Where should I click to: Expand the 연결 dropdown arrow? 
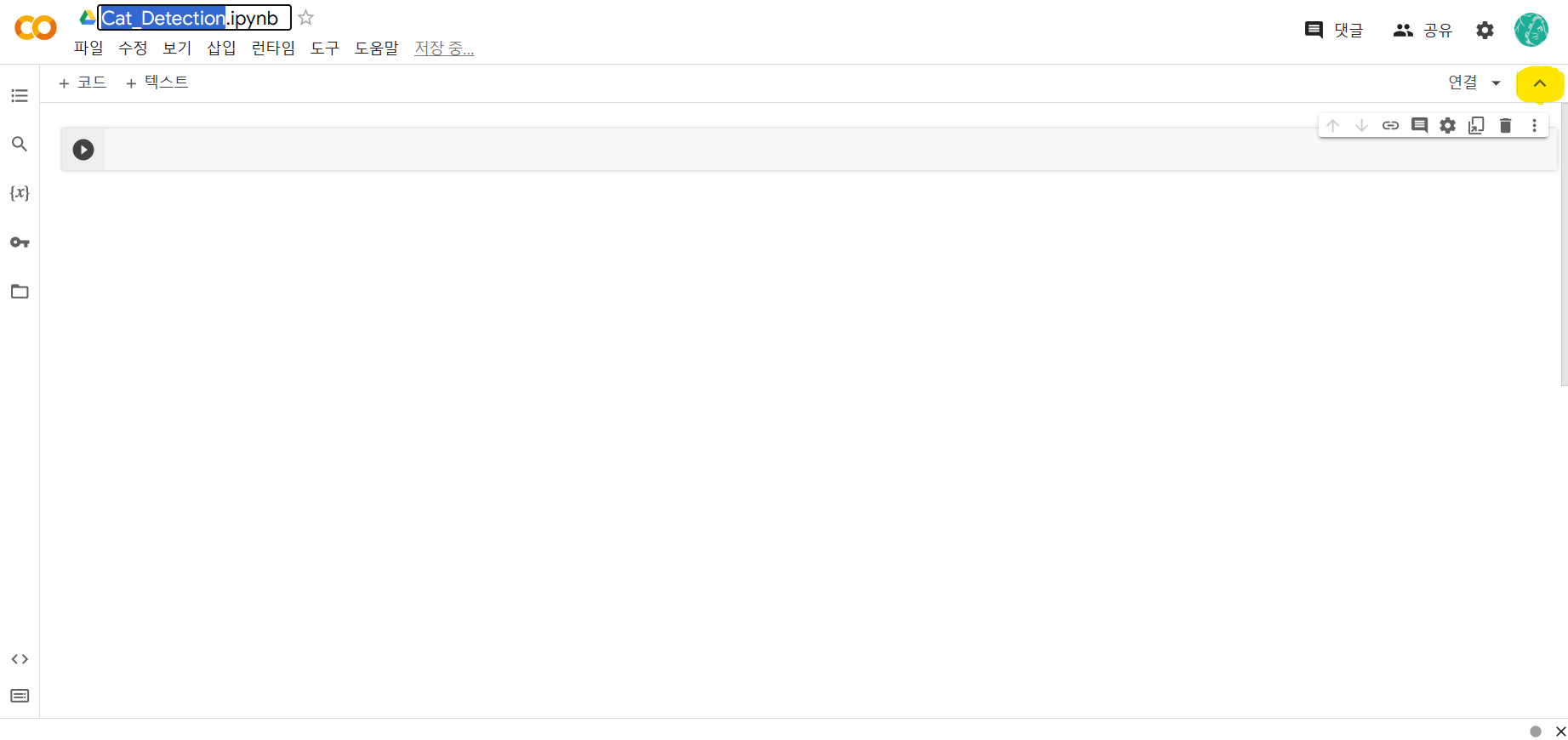pos(1497,83)
